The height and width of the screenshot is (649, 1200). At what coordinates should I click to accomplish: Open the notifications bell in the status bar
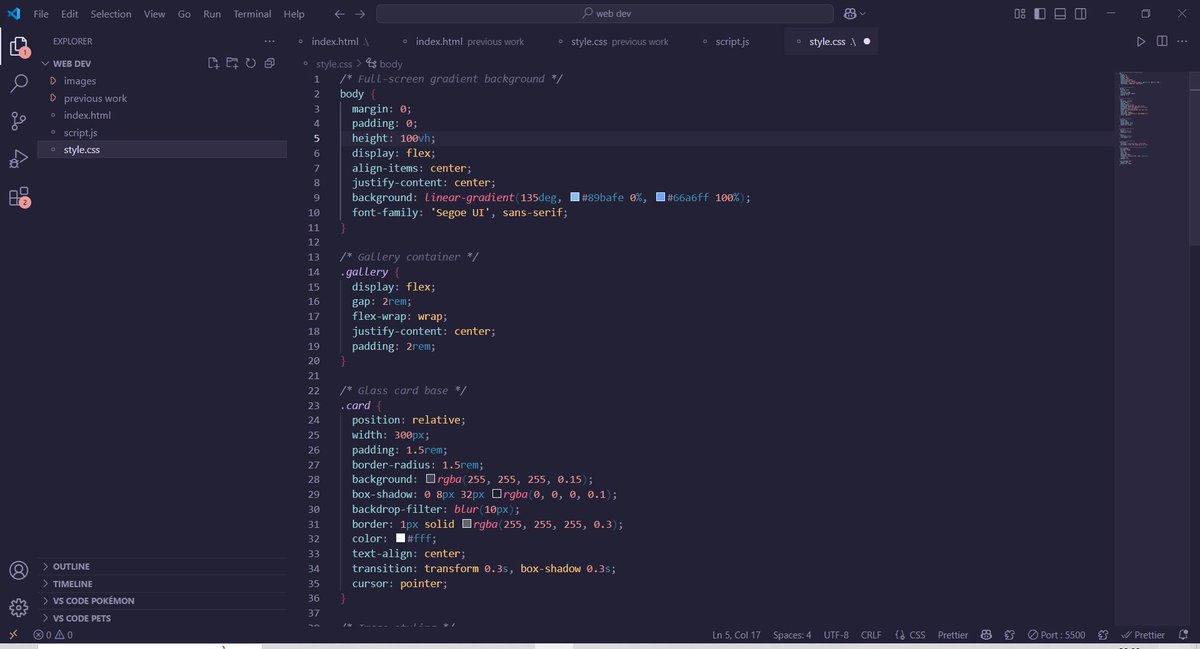click(1182, 634)
